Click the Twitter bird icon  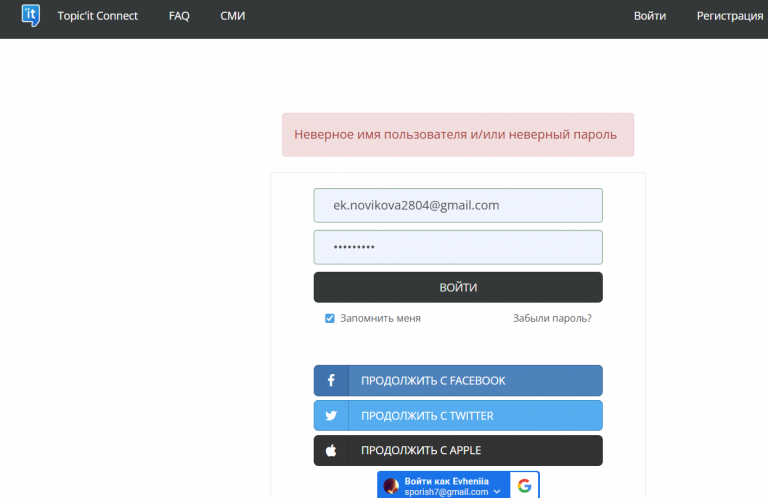[331, 416]
